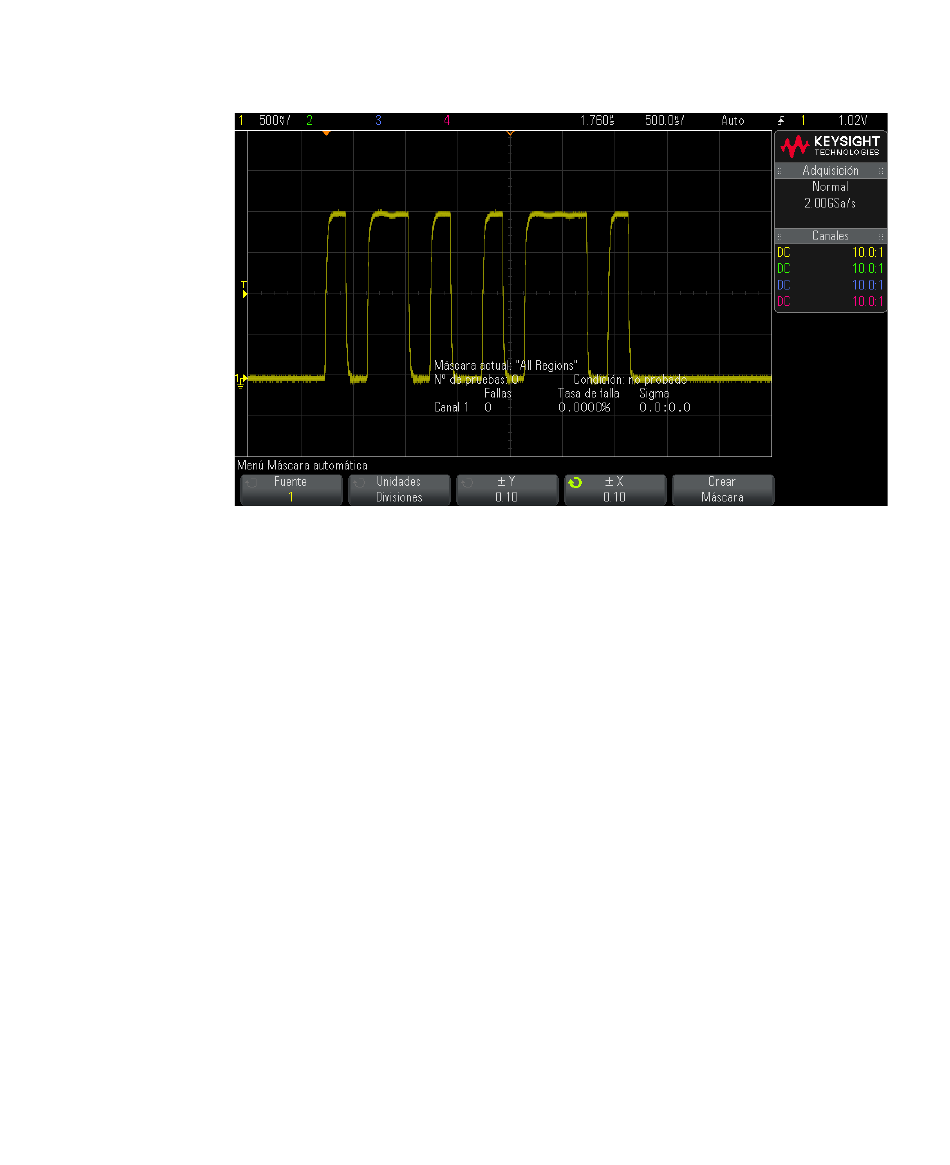Click the trigger level T marker on left edge
Image resolution: width=950 pixels, height=1165 pixels.
click(244, 290)
